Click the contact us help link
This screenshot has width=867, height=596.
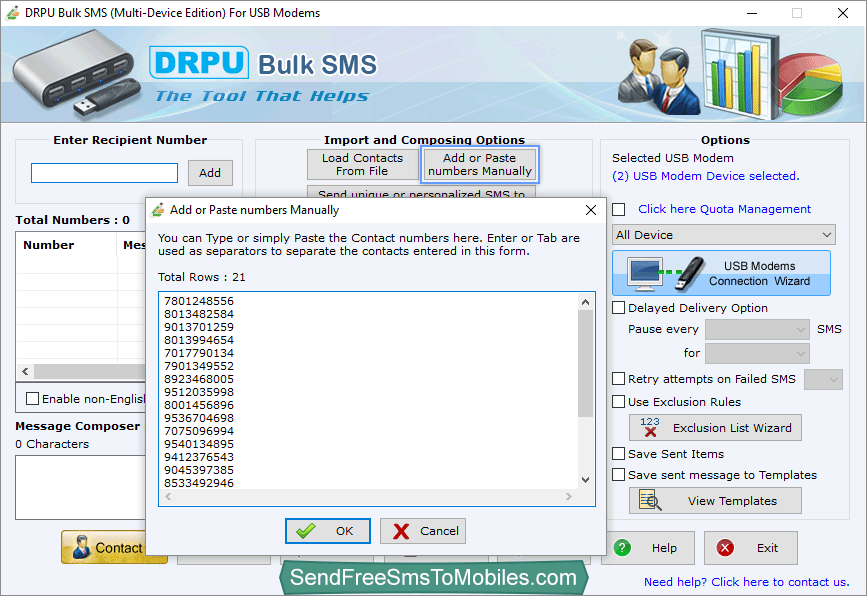point(746,581)
